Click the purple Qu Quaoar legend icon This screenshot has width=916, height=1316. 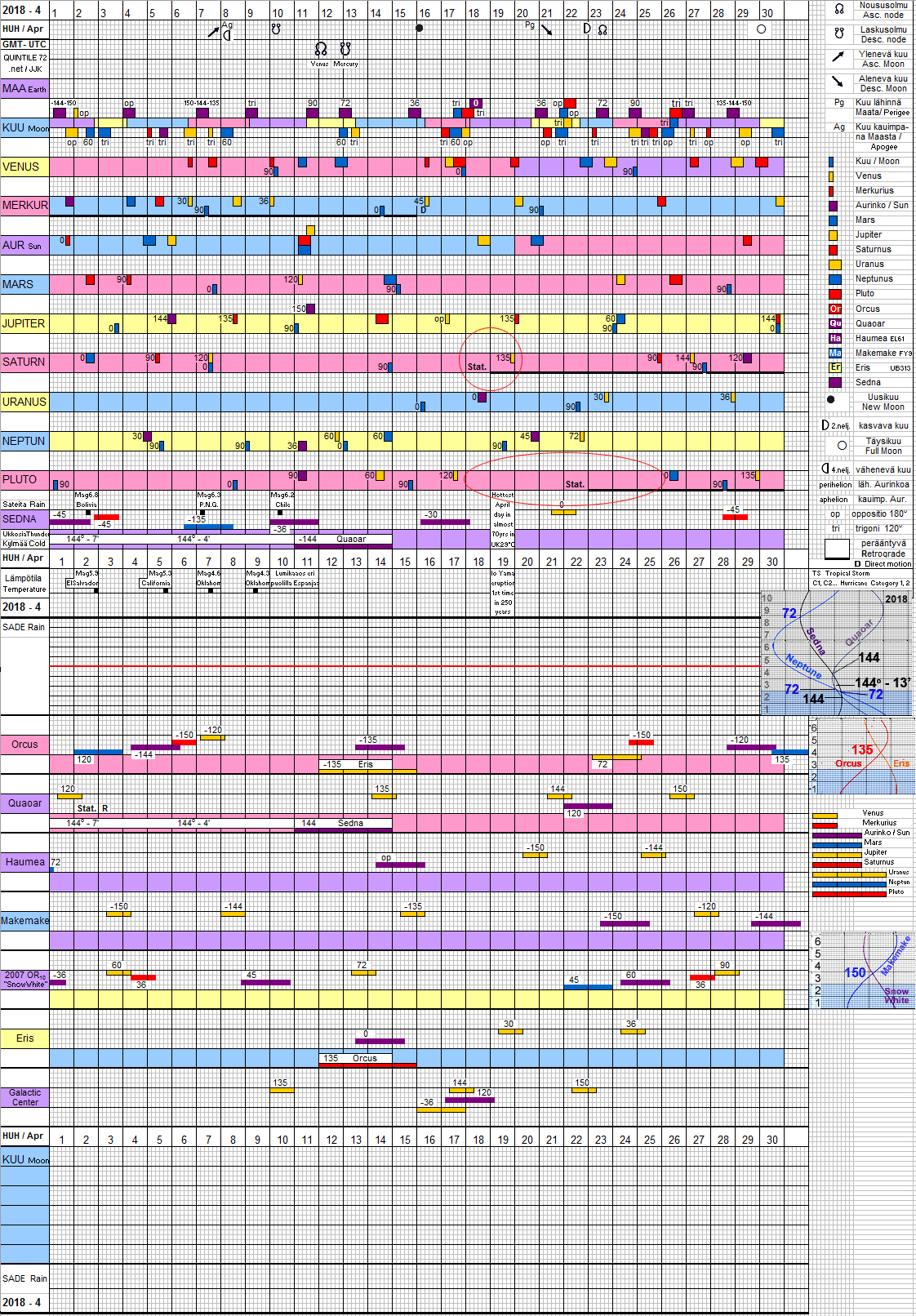[x=835, y=323]
